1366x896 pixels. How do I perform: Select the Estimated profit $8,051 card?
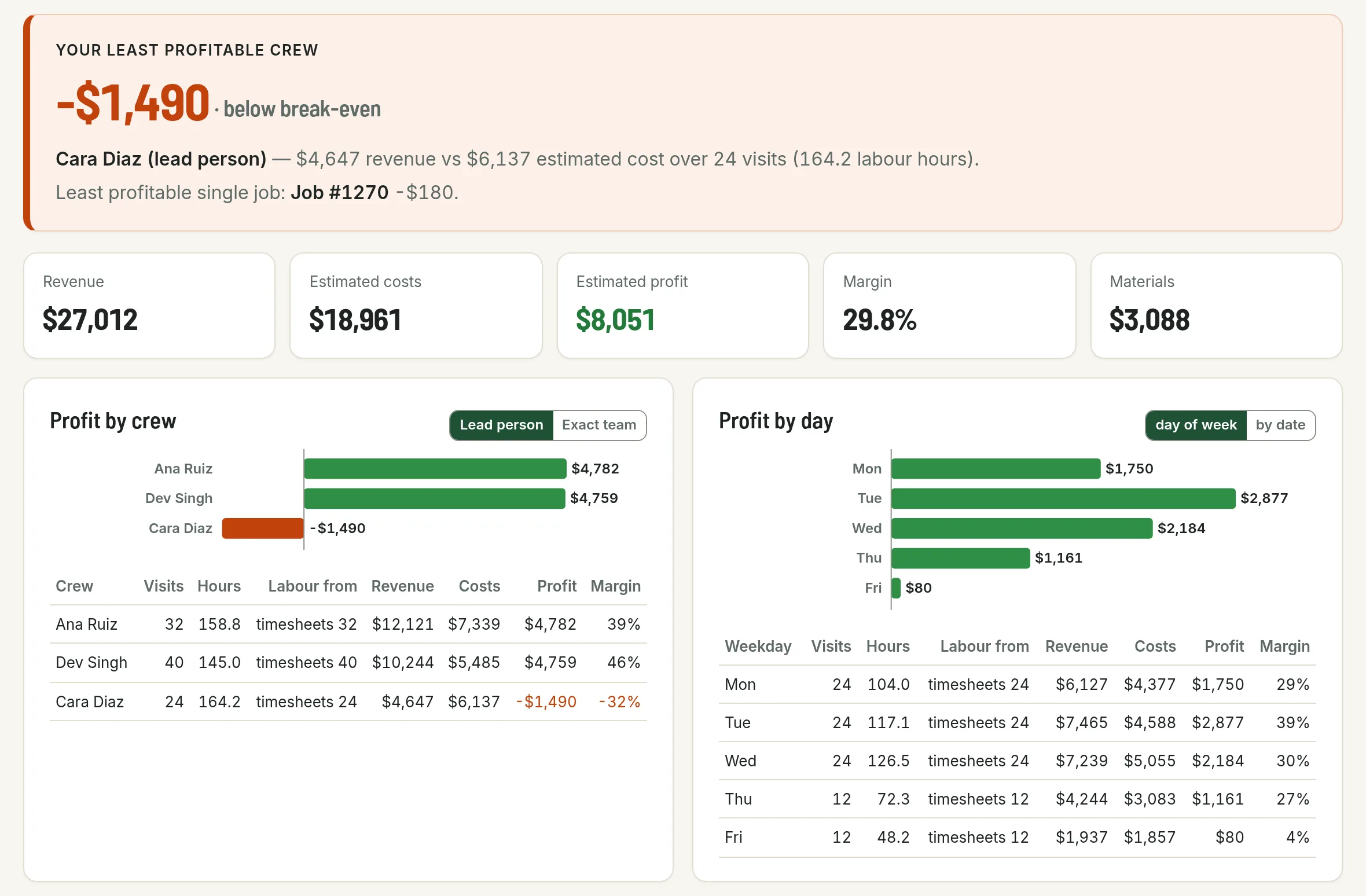682,305
